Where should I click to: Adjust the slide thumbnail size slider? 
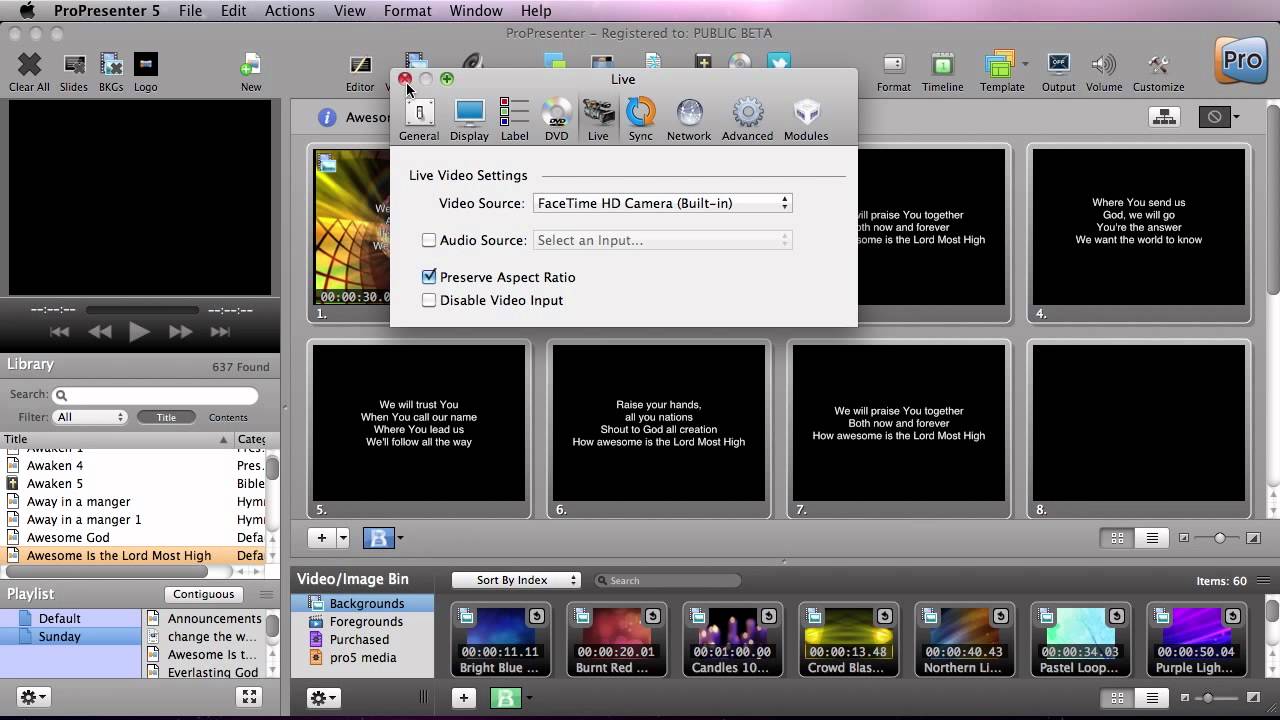(1218, 538)
